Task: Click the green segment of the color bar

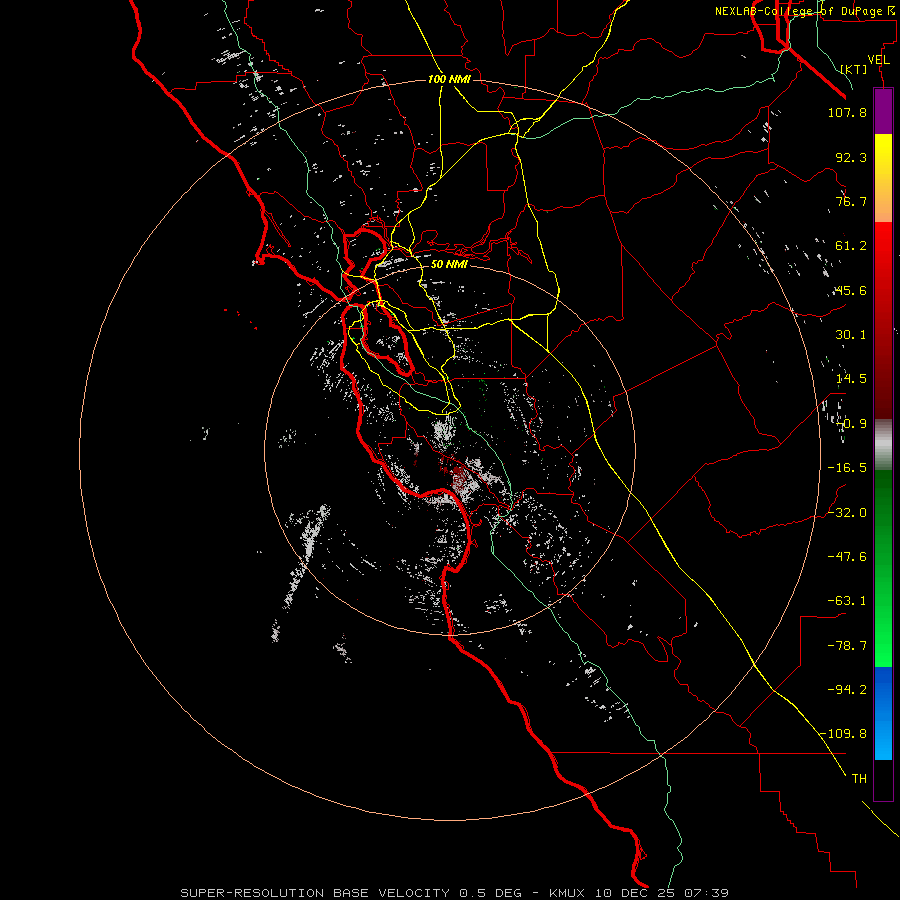Action: click(x=883, y=568)
